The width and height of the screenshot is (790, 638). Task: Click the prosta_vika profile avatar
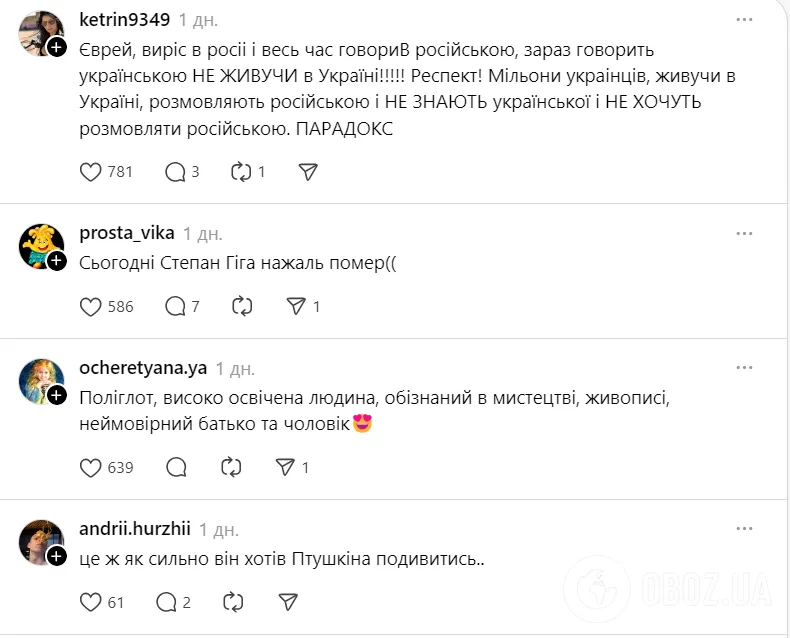tap(41, 245)
